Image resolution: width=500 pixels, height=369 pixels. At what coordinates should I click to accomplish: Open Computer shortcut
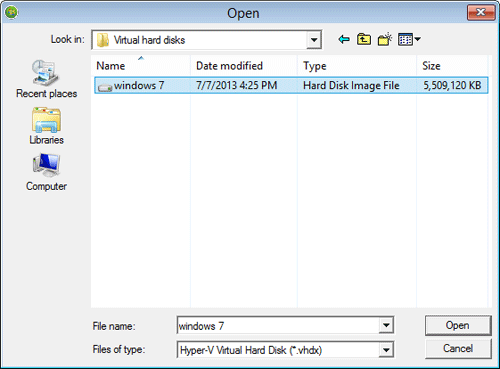coord(46,172)
